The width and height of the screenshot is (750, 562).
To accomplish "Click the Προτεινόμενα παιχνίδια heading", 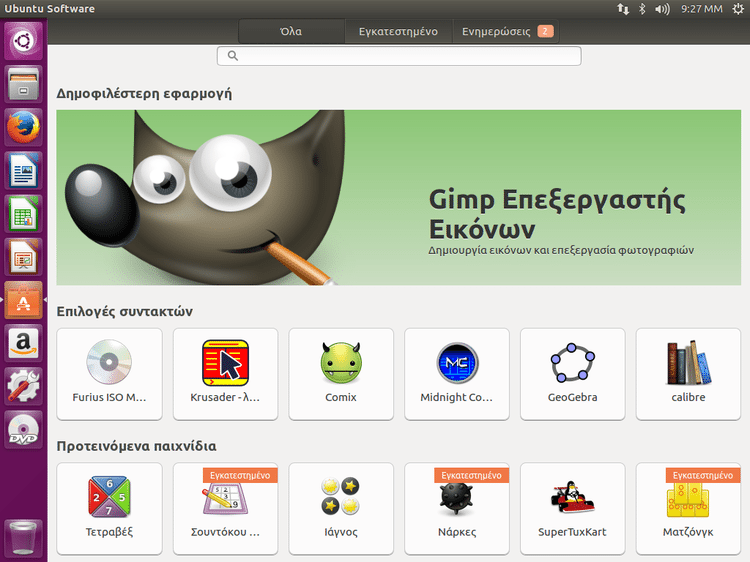I will [136, 446].
